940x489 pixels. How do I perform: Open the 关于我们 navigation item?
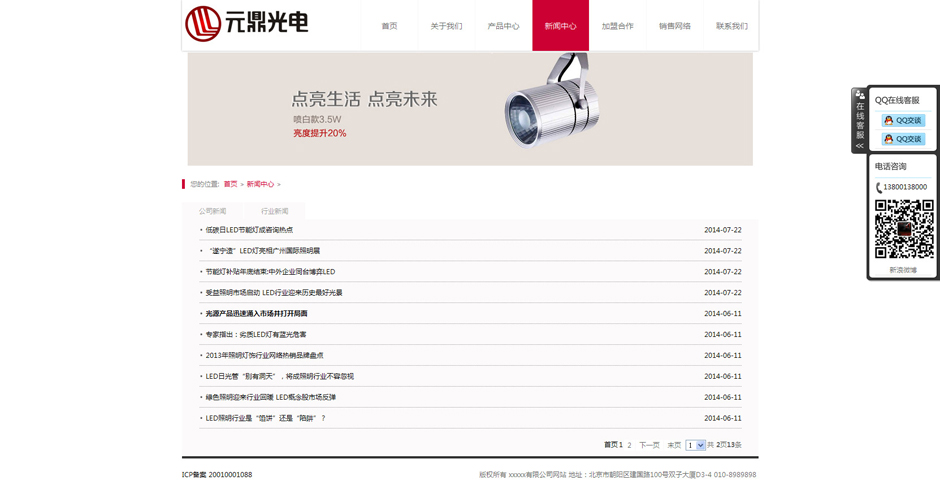(447, 26)
